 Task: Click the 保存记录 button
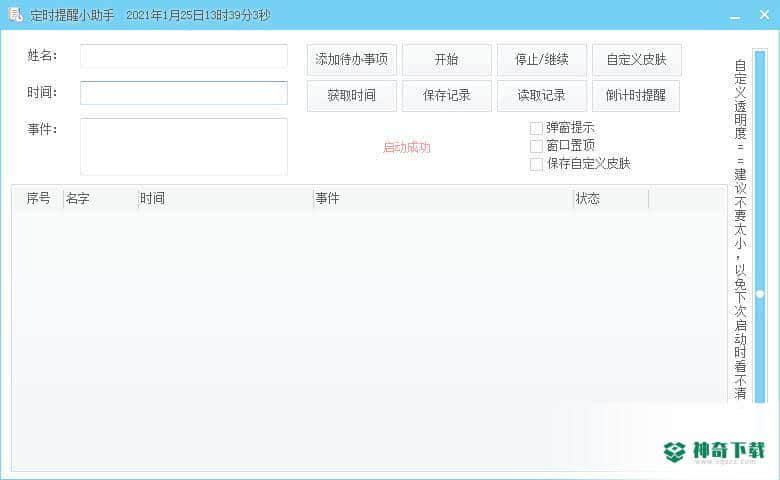click(447, 96)
